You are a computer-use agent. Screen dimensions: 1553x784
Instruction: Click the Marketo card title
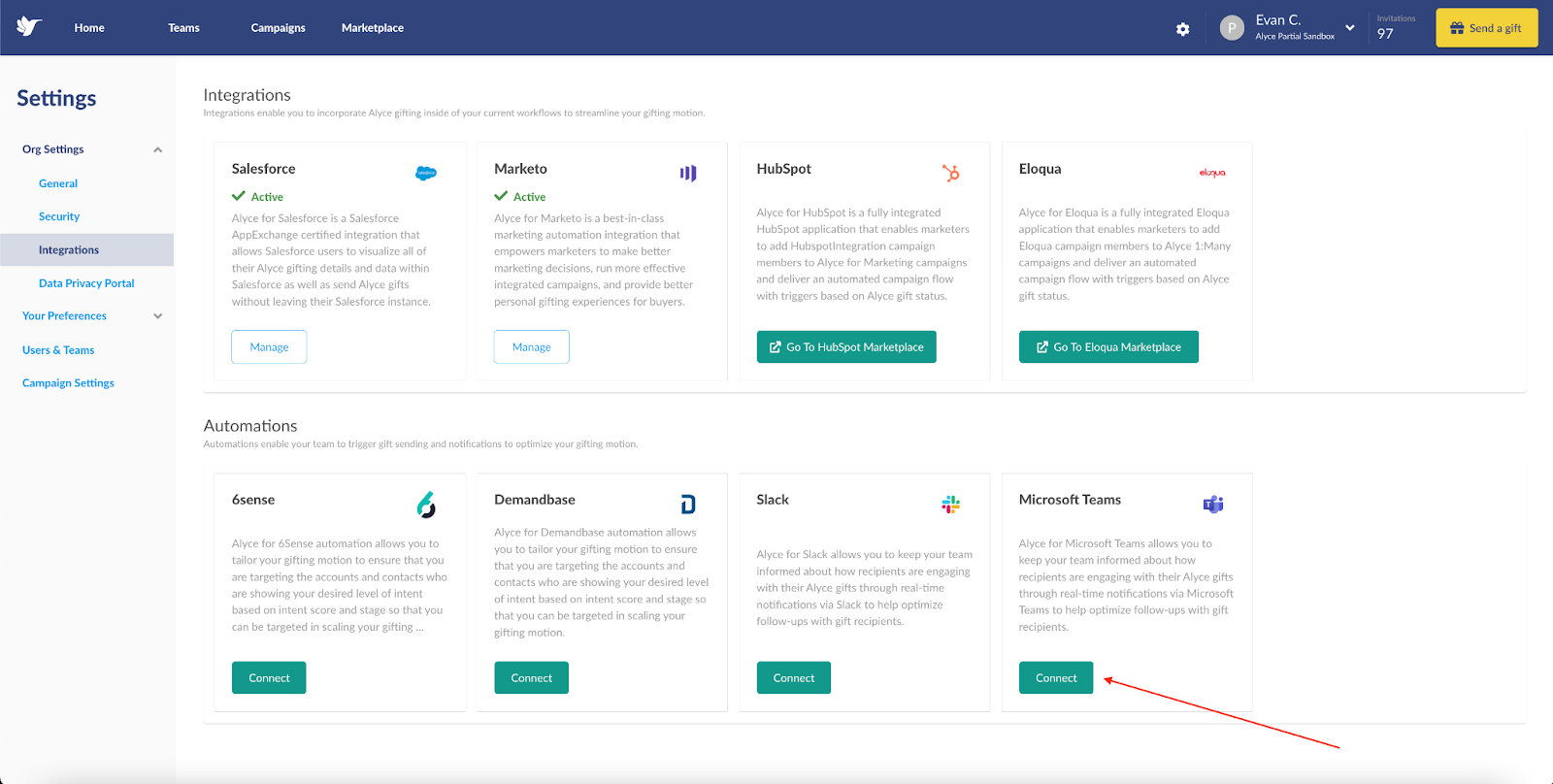tap(520, 169)
